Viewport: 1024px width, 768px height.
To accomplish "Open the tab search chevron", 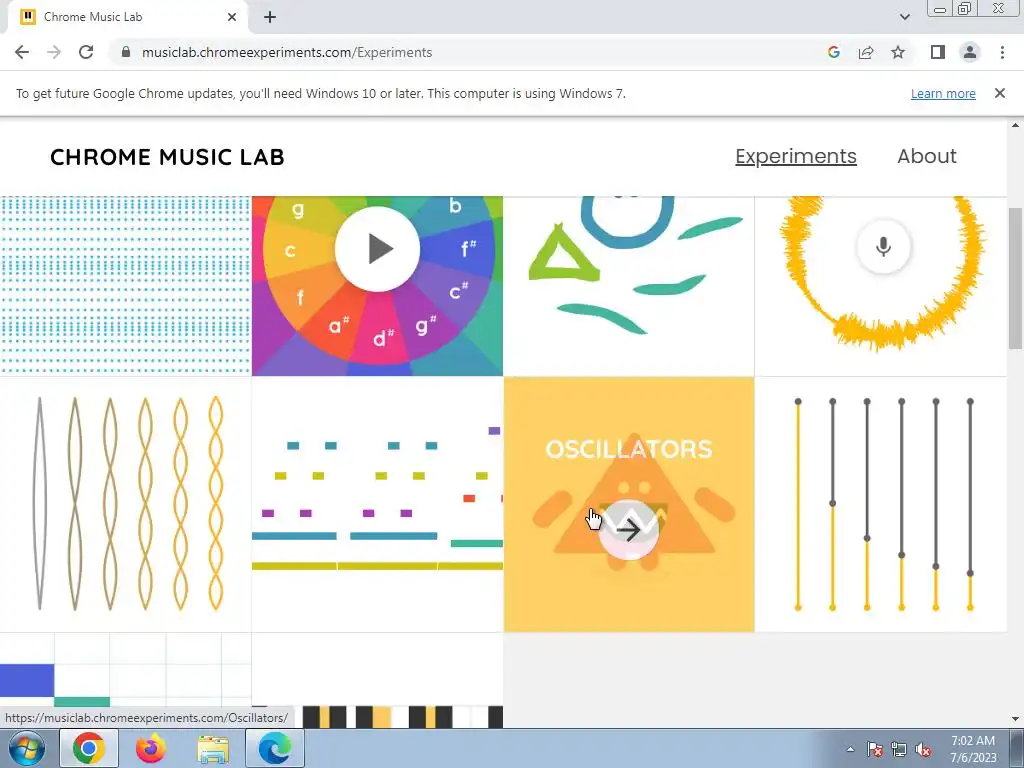I will [904, 17].
